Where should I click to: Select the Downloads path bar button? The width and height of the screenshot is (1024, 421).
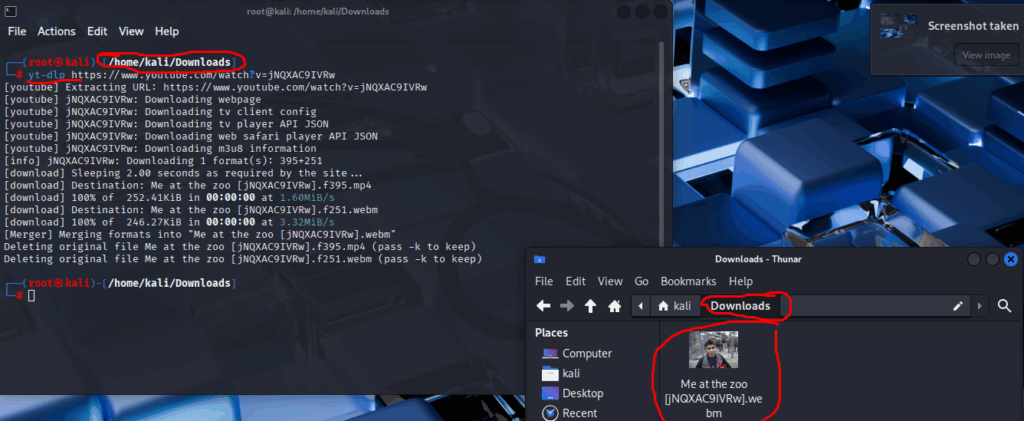click(741, 305)
